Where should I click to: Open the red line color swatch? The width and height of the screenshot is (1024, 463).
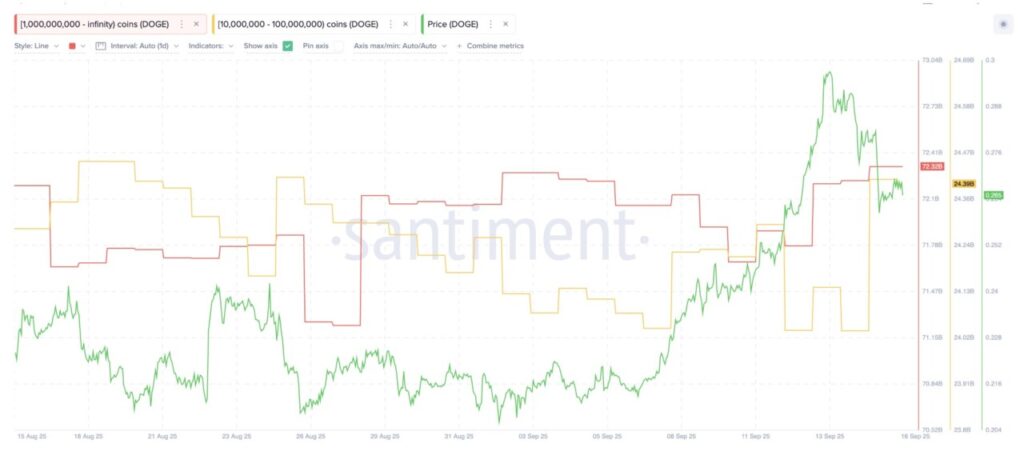73,46
